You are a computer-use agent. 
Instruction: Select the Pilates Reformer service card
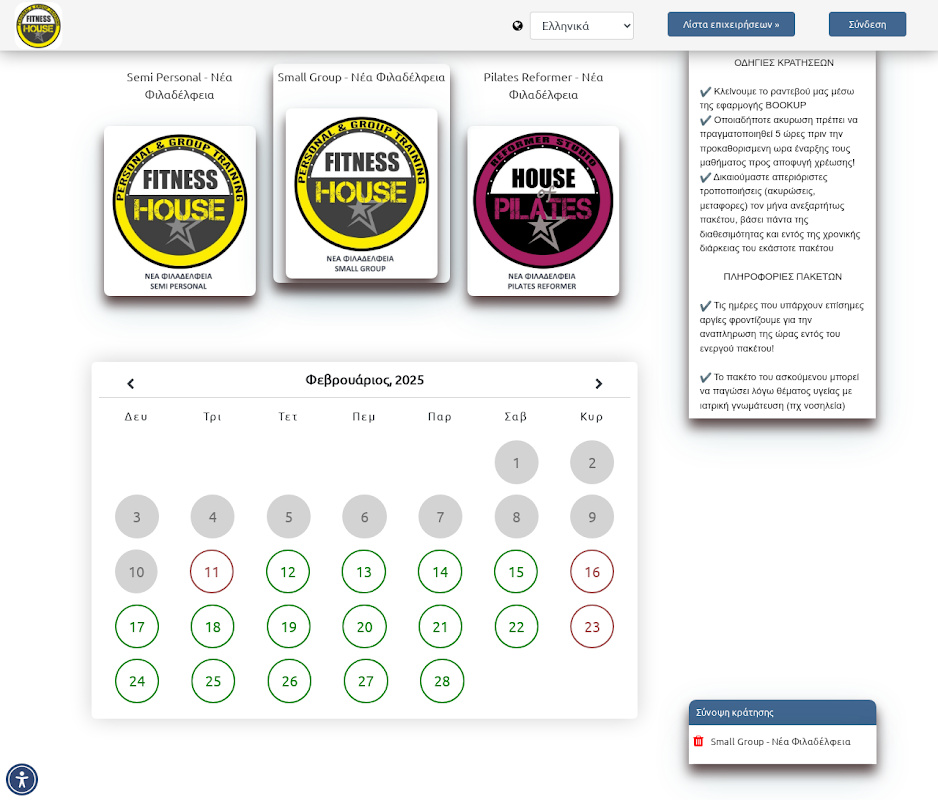543,211
